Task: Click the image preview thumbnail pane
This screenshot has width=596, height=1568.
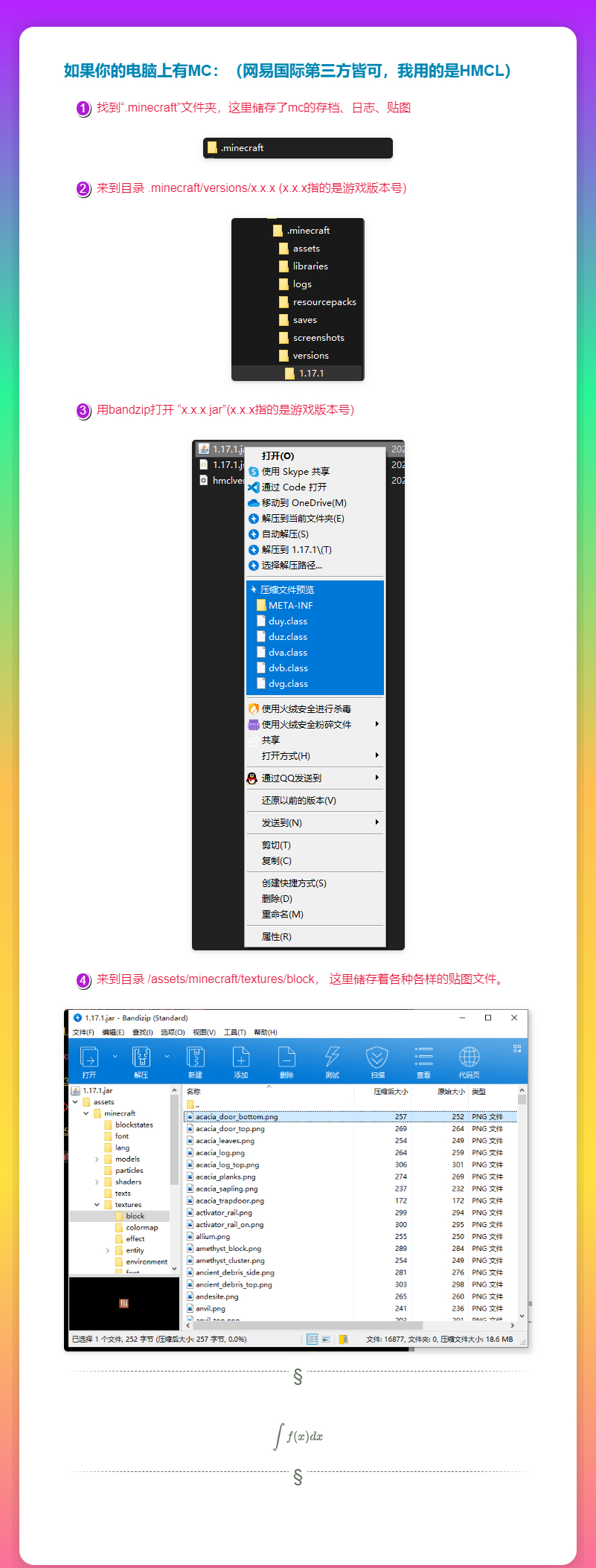Action: [124, 1303]
